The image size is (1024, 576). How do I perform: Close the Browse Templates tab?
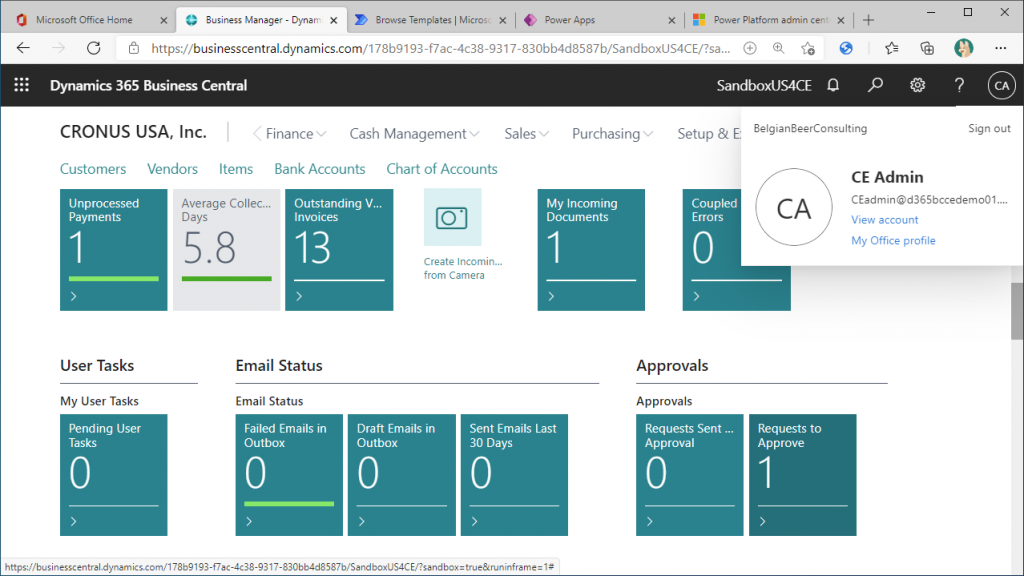[502, 20]
